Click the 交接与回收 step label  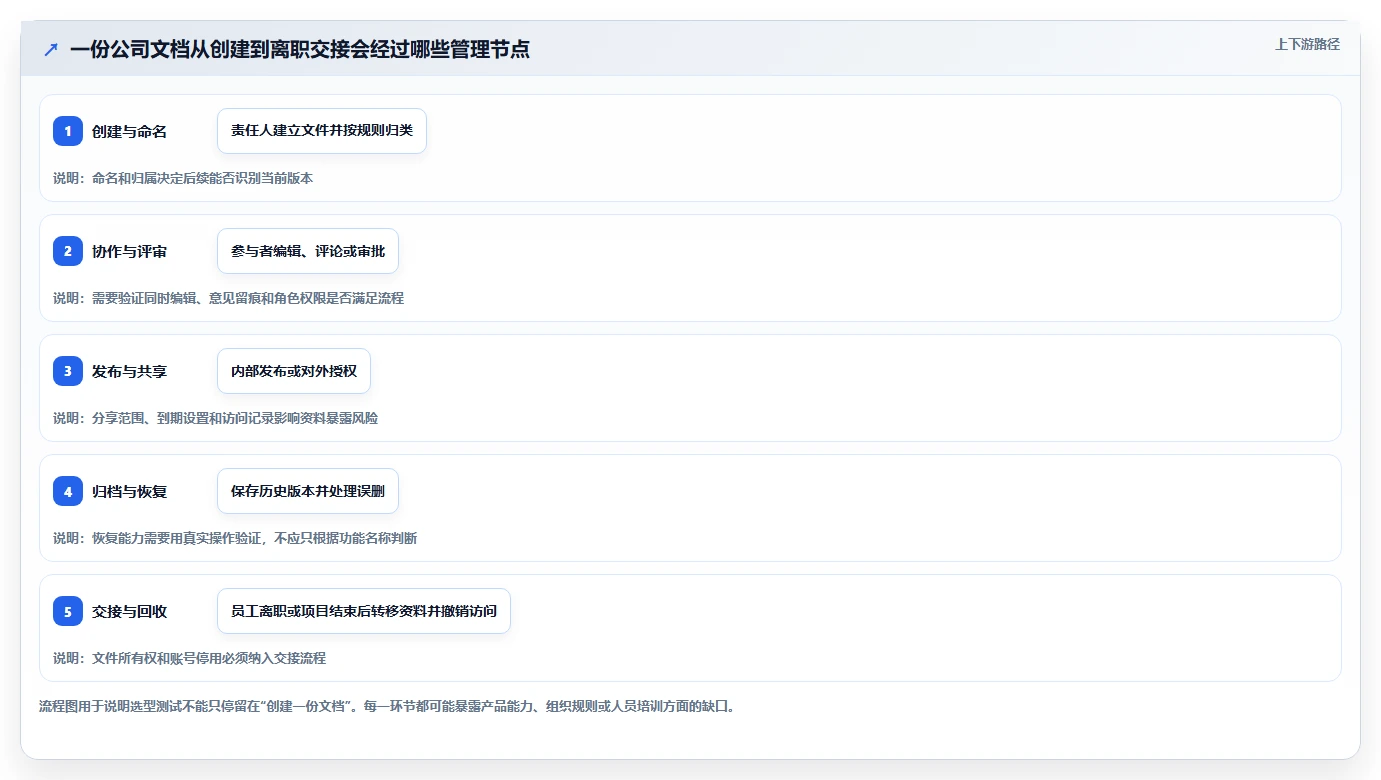[129, 611]
